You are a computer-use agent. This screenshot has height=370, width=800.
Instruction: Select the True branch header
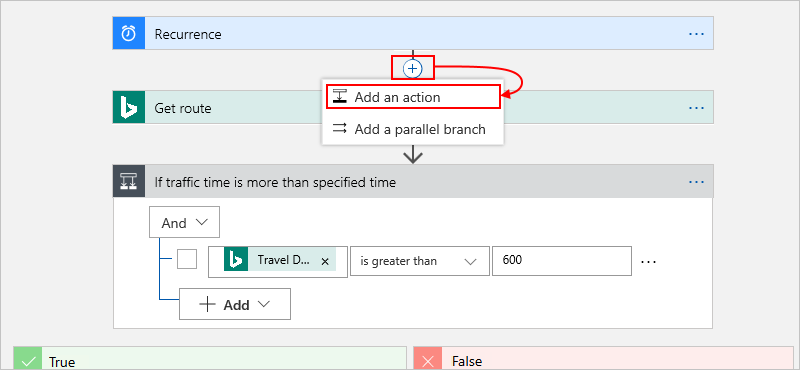pos(210,359)
